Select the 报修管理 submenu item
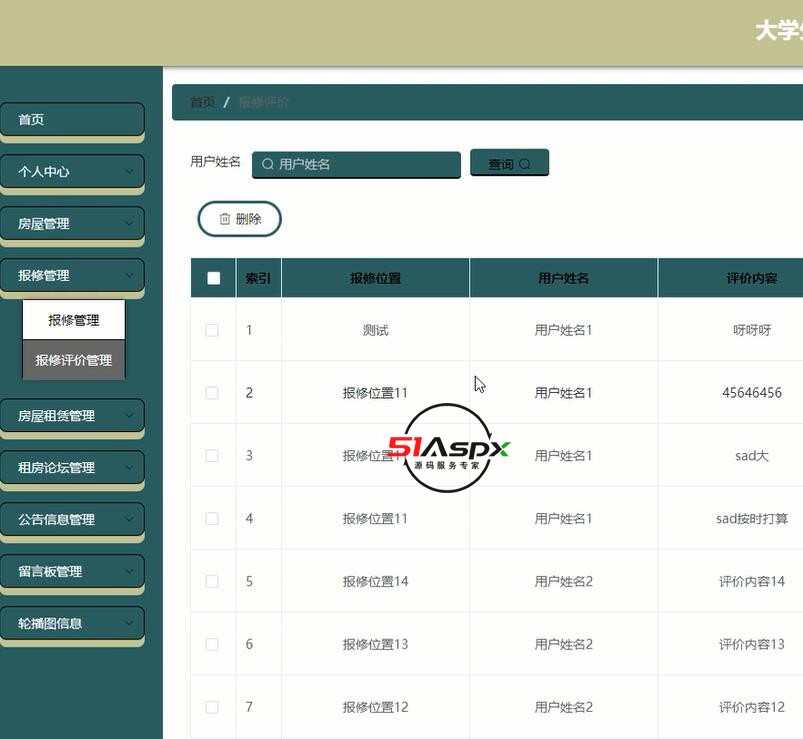This screenshot has width=803, height=739. [74, 320]
